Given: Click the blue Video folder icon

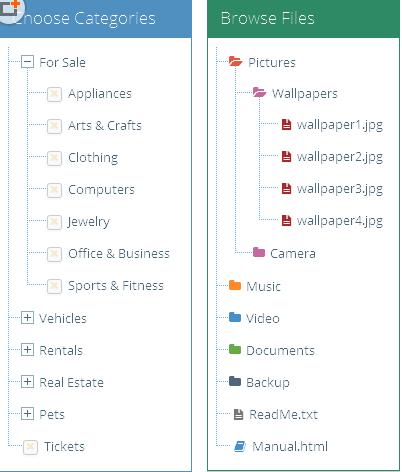Looking at the screenshot, I should coord(235,317).
